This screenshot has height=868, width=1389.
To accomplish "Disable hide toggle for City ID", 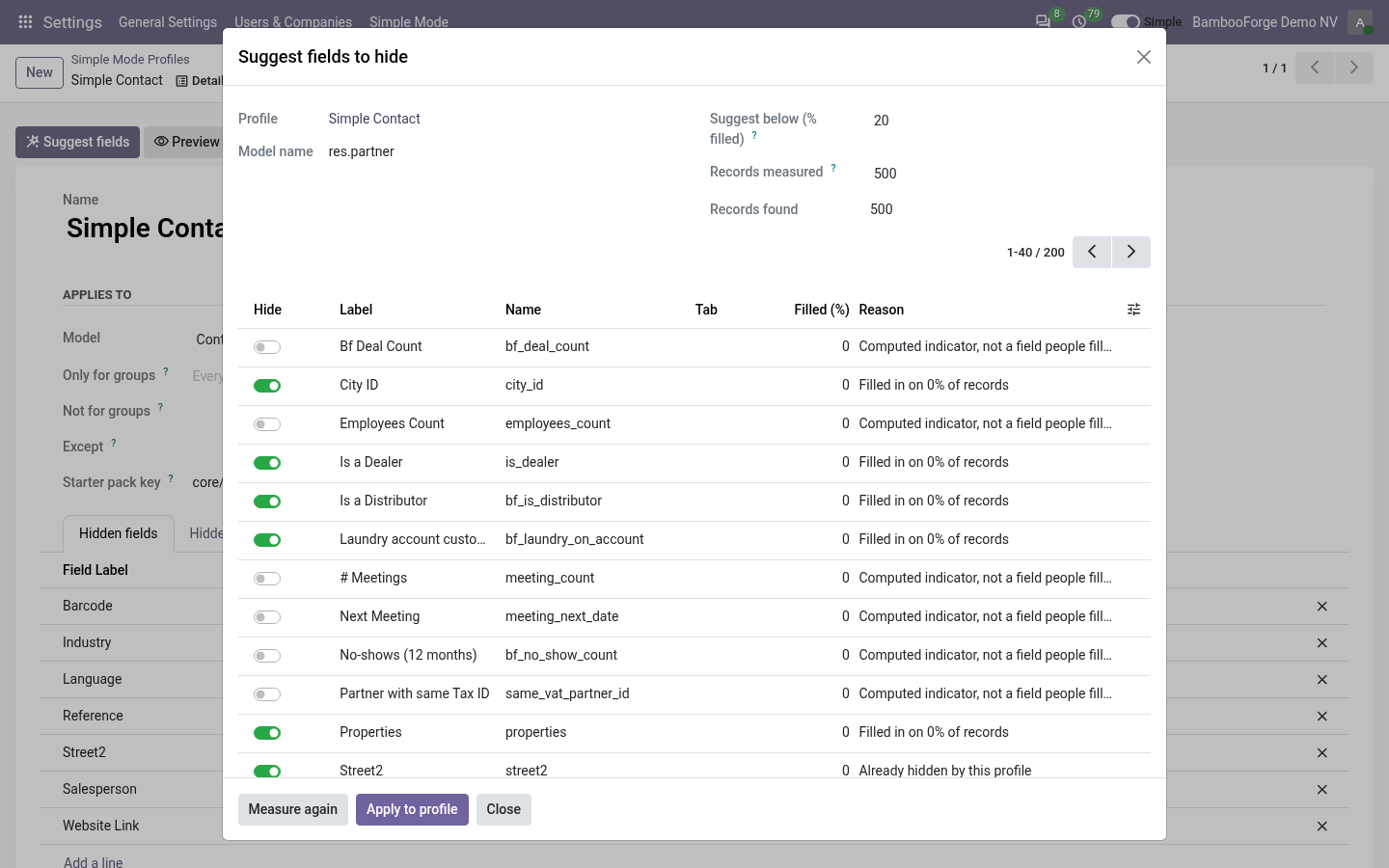I will 267,386.
